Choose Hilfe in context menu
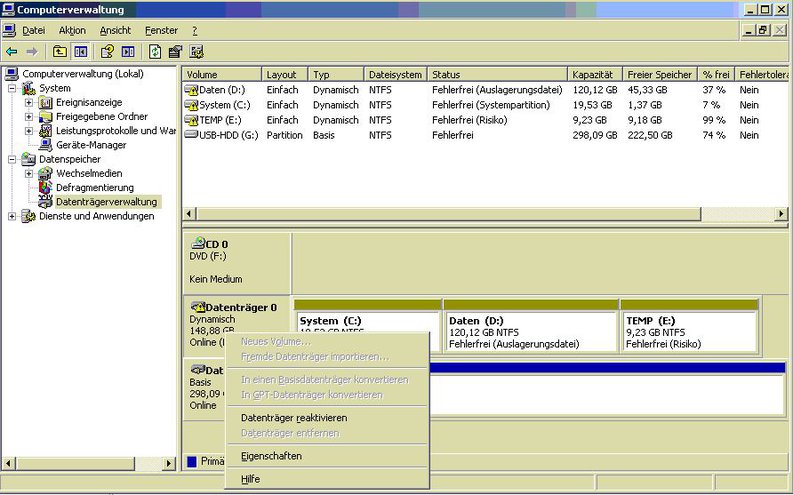This screenshot has height=495, width=793. pyautogui.click(x=327, y=479)
